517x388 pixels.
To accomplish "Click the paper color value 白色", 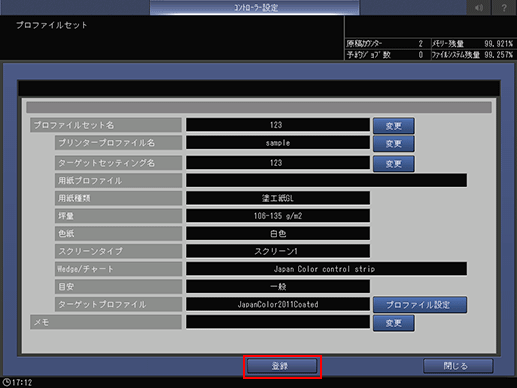I will pos(278,233).
